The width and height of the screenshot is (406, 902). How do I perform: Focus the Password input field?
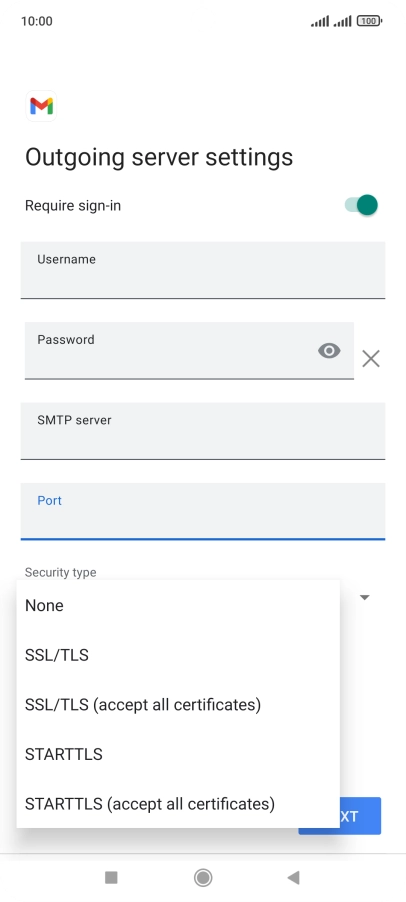(189, 350)
